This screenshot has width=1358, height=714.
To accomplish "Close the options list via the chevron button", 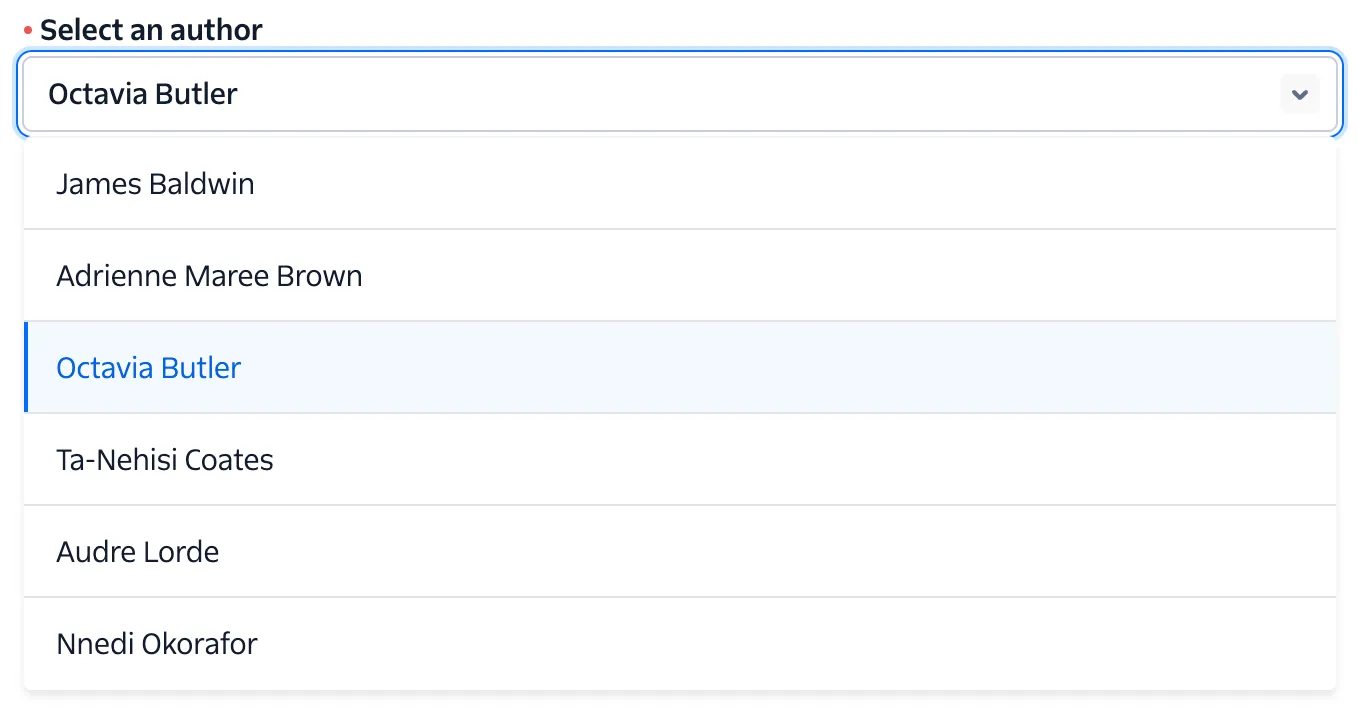I will coord(1299,95).
